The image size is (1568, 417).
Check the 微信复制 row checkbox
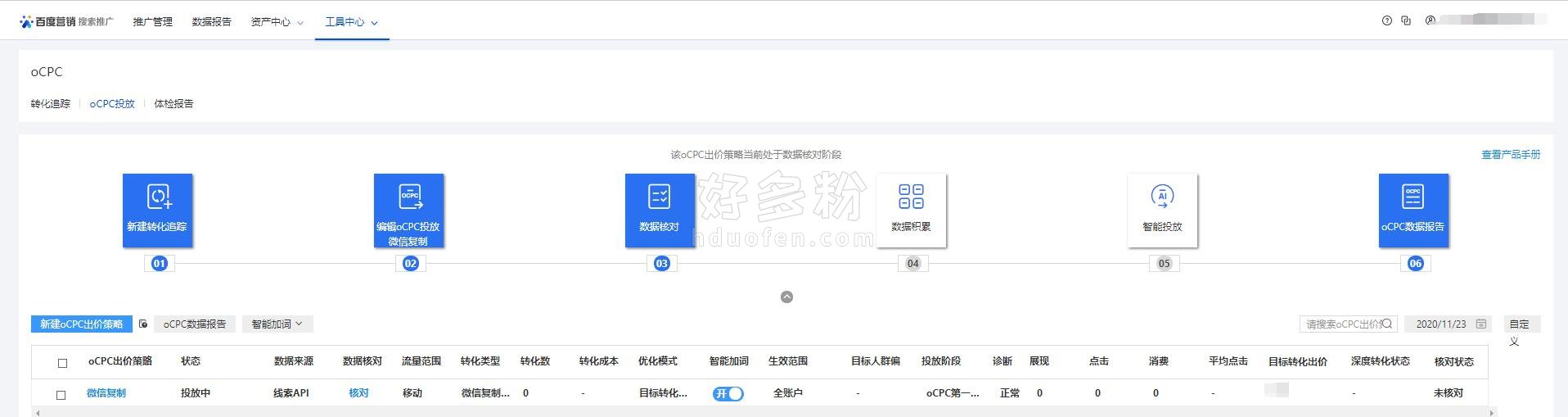61,395
